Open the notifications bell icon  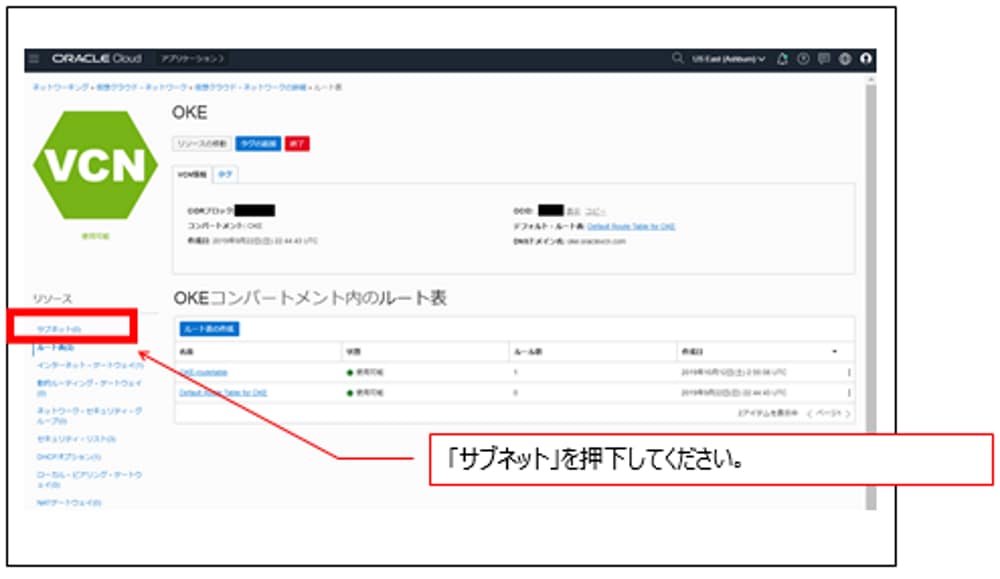(783, 60)
